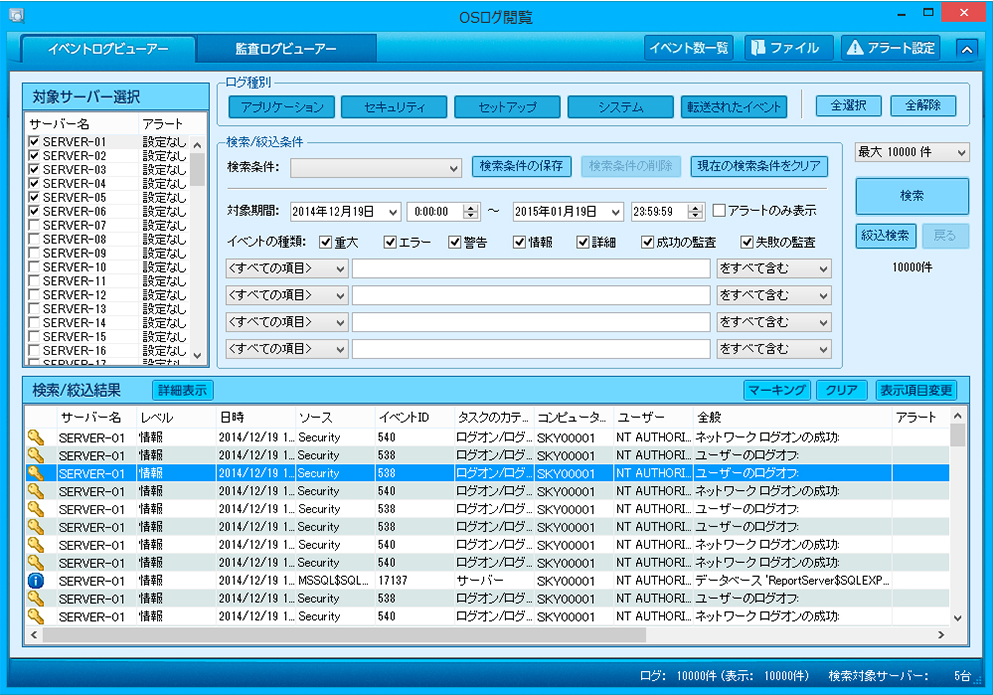This screenshot has height=695, width=993.
Task: Check SERVER-14 checkbox
Action: (x=34, y=322)
